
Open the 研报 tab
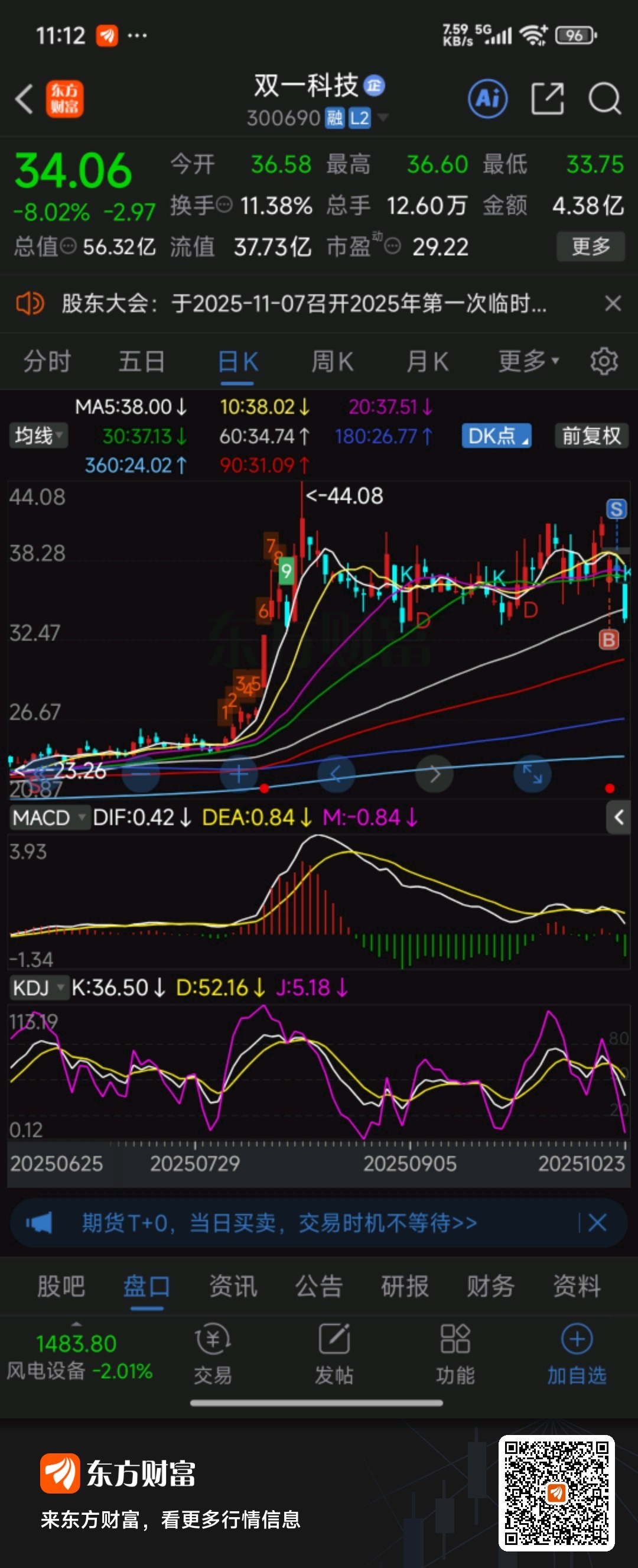click(x=405, y=1287)
